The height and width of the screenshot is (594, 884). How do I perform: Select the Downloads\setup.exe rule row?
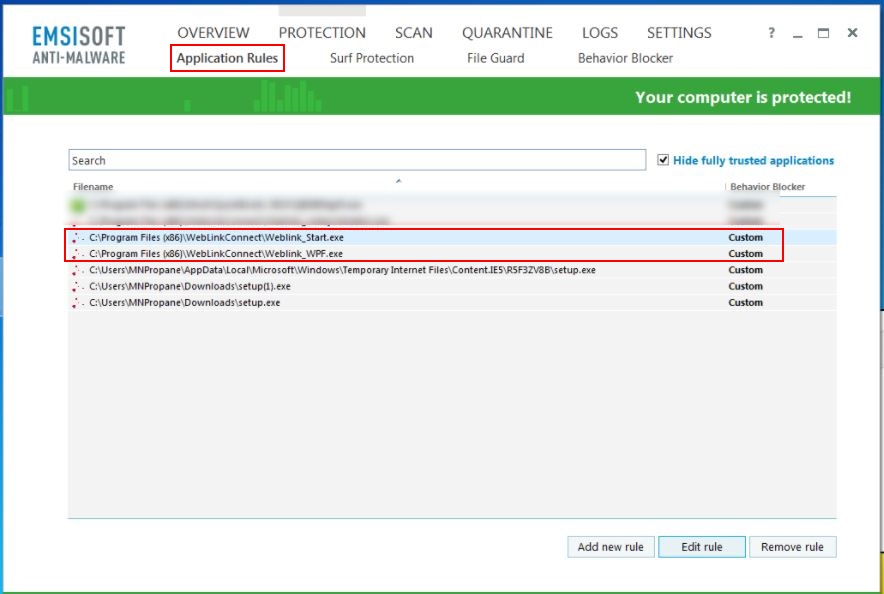452,303
